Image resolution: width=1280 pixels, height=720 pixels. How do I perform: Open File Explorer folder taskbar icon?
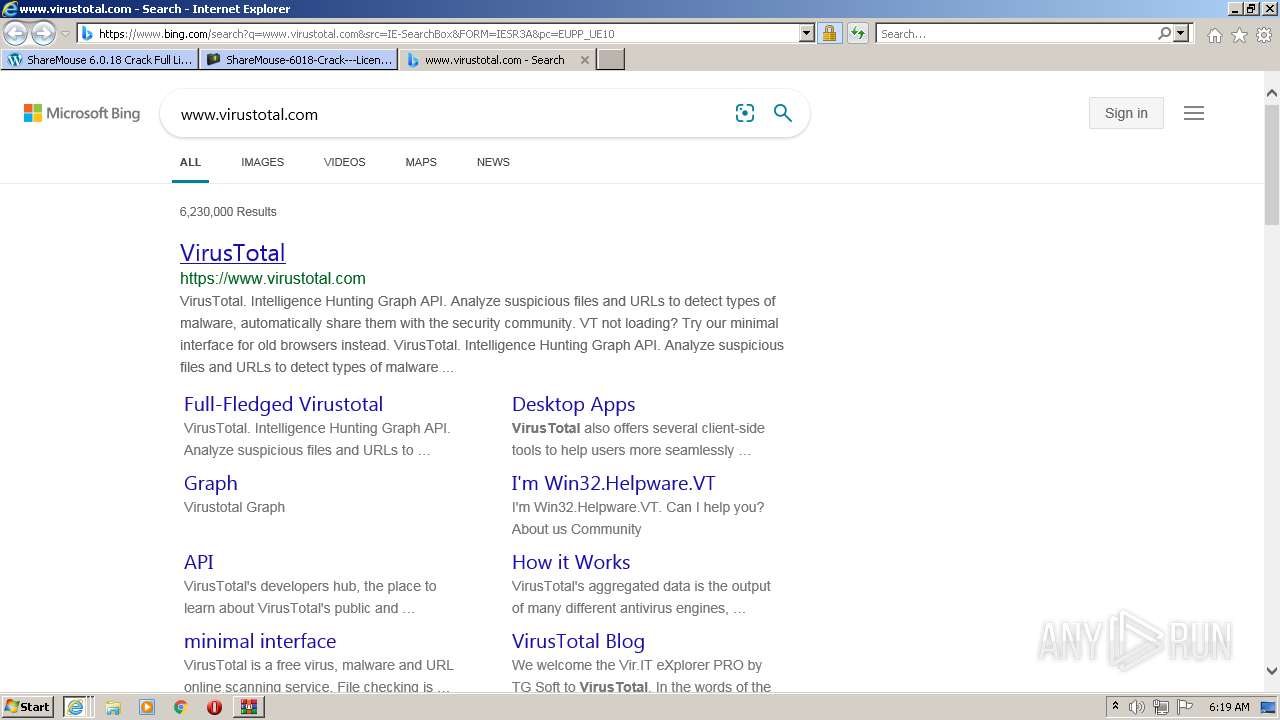click(x=113, y=707)
